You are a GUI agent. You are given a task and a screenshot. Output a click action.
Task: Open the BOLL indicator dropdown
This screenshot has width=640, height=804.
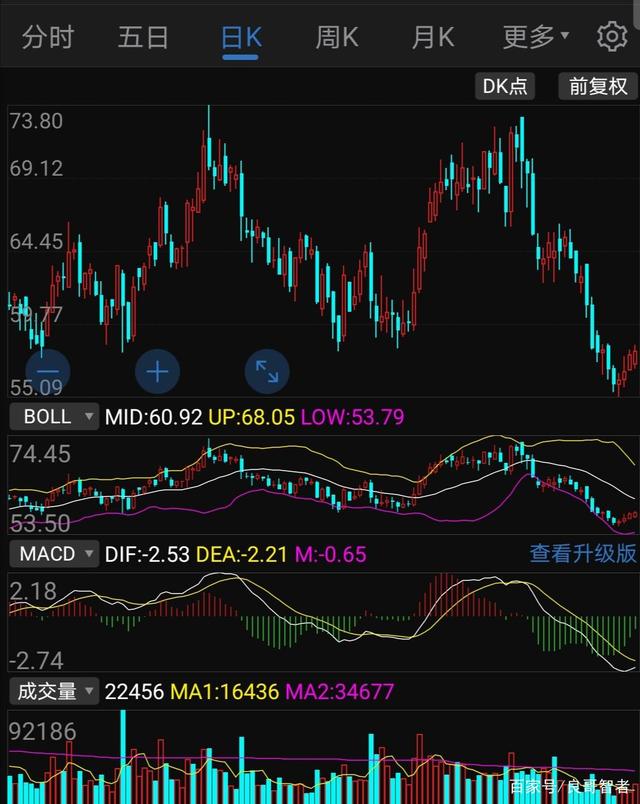[54, 416]
